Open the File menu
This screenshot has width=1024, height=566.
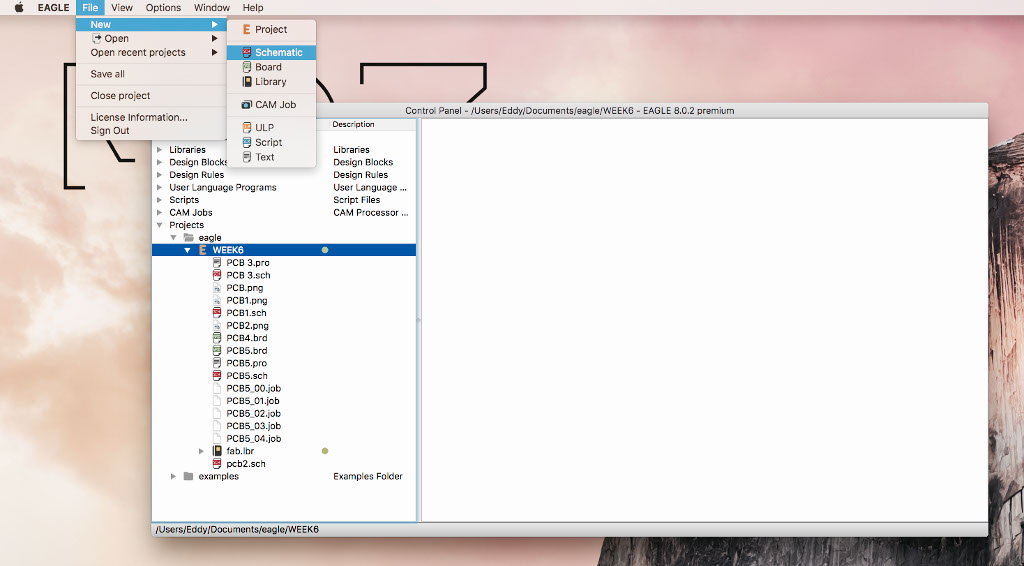coord(90,7)
